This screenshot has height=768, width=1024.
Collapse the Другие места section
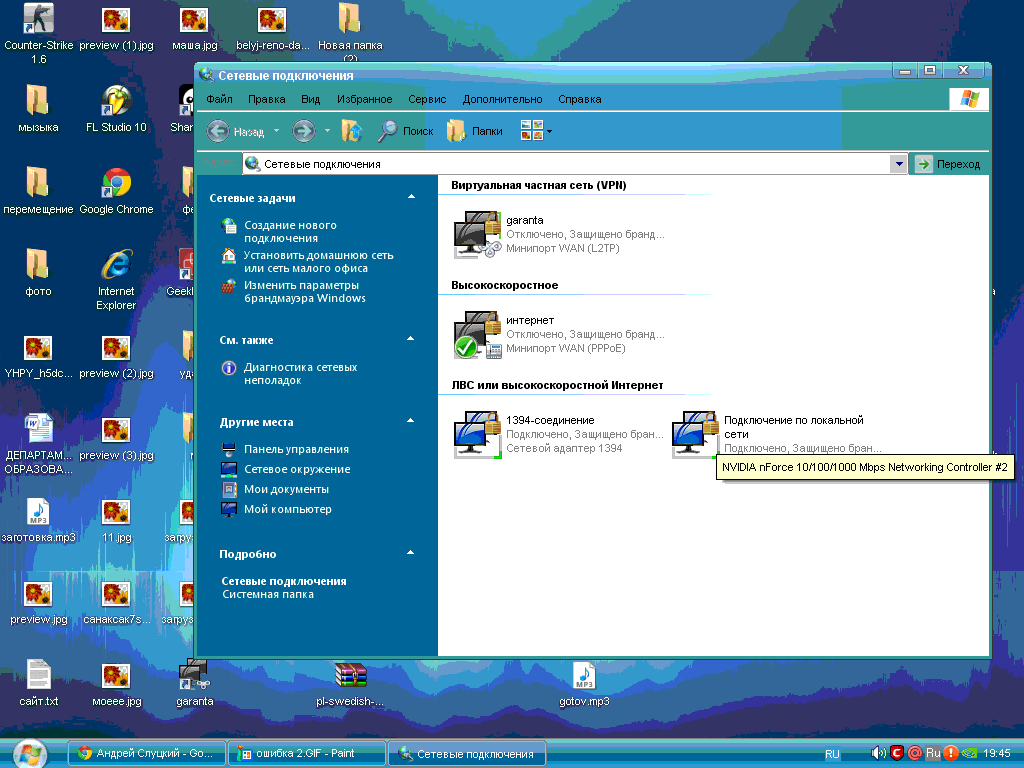[x=411, y=422]
